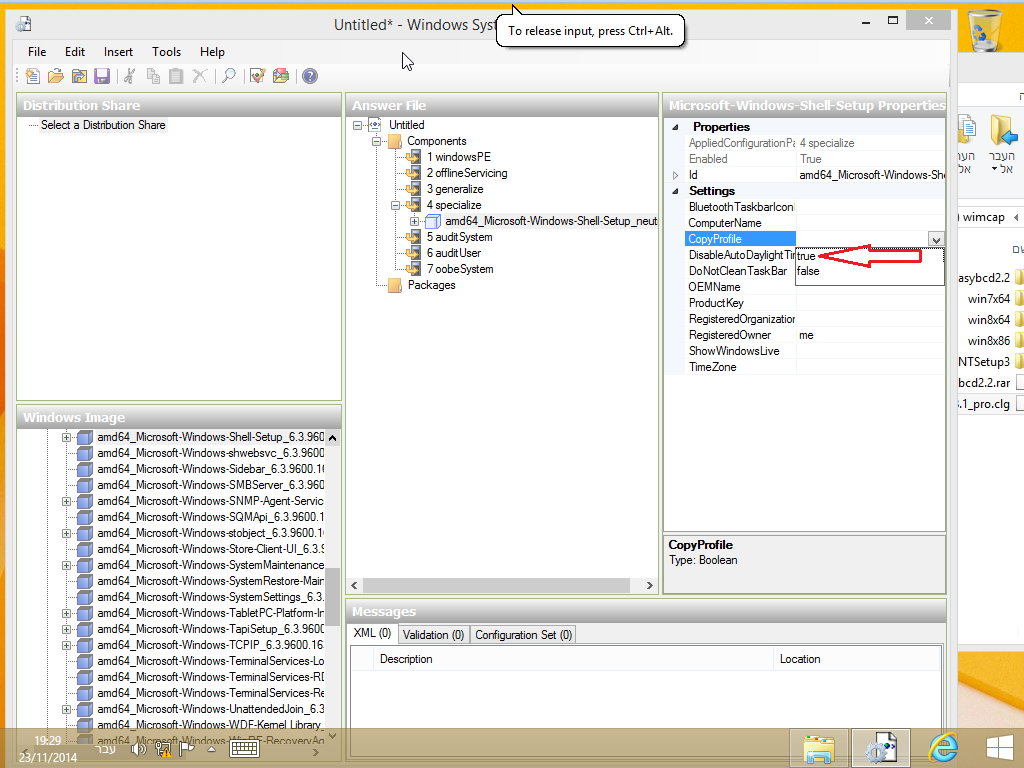Click the Windows Start button
The width and height of the screenshot is (1024, 768).
tap(1000, 749)
